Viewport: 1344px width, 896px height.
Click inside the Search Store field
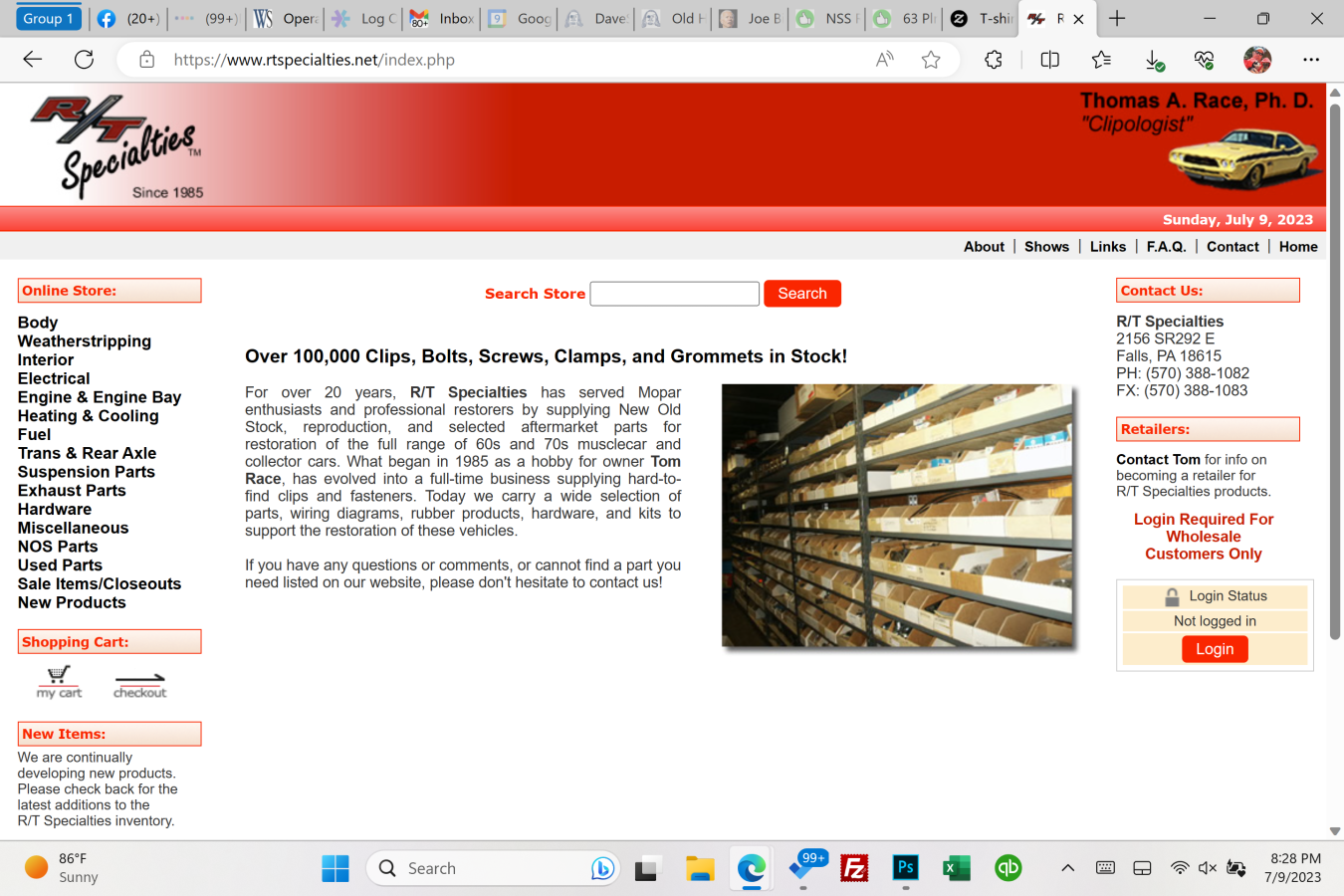675,294
